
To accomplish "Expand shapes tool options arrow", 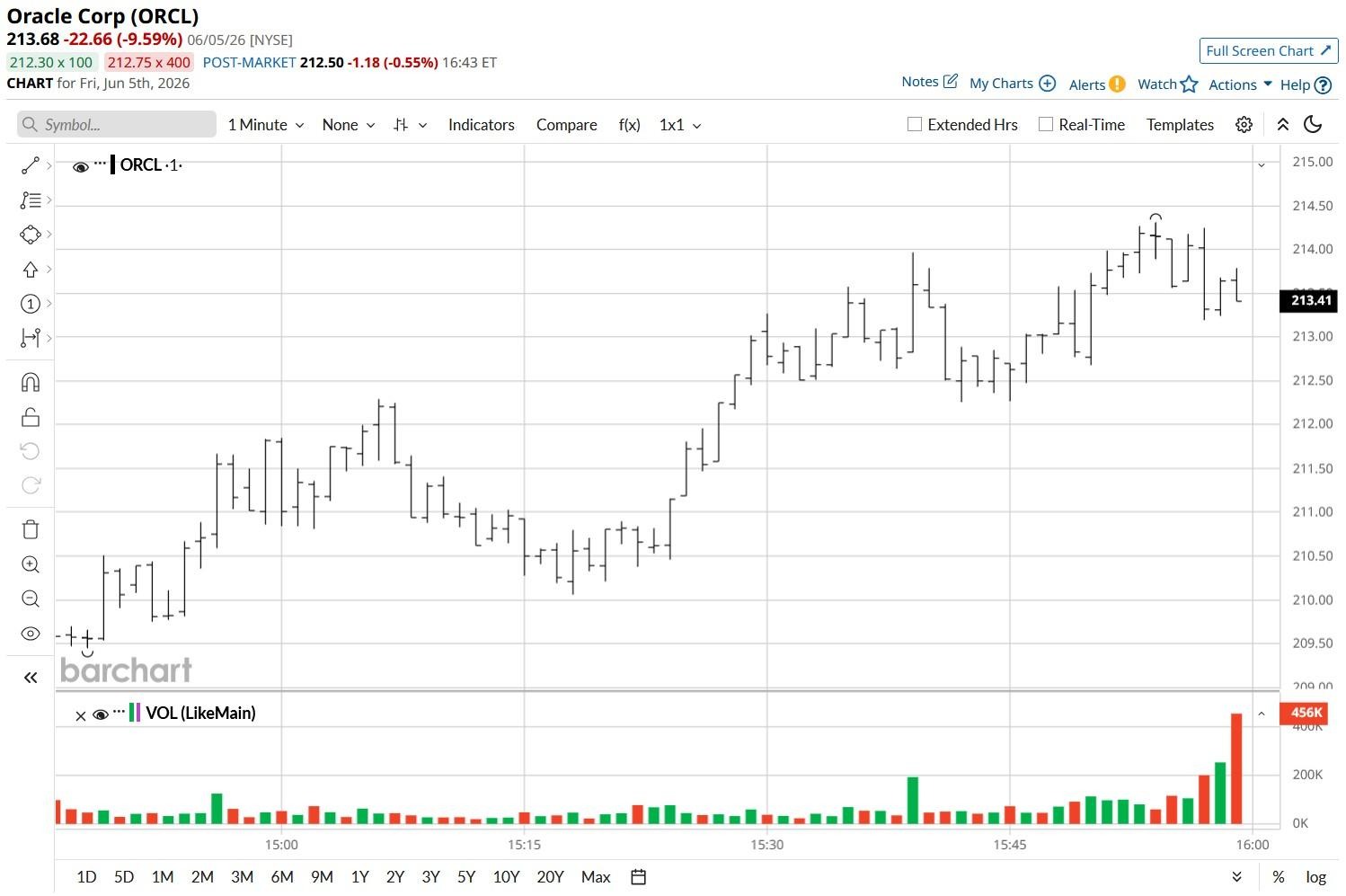I will pos(49,235).
